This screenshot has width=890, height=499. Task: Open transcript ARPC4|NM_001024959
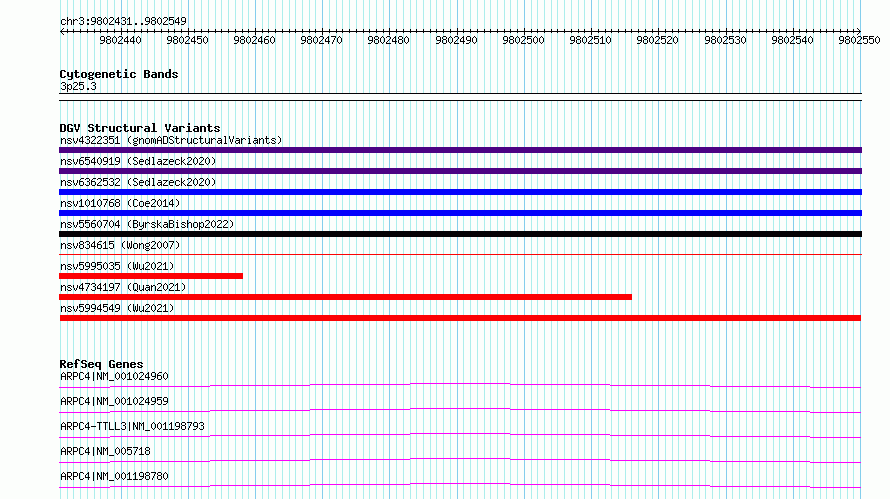(114, 401)
